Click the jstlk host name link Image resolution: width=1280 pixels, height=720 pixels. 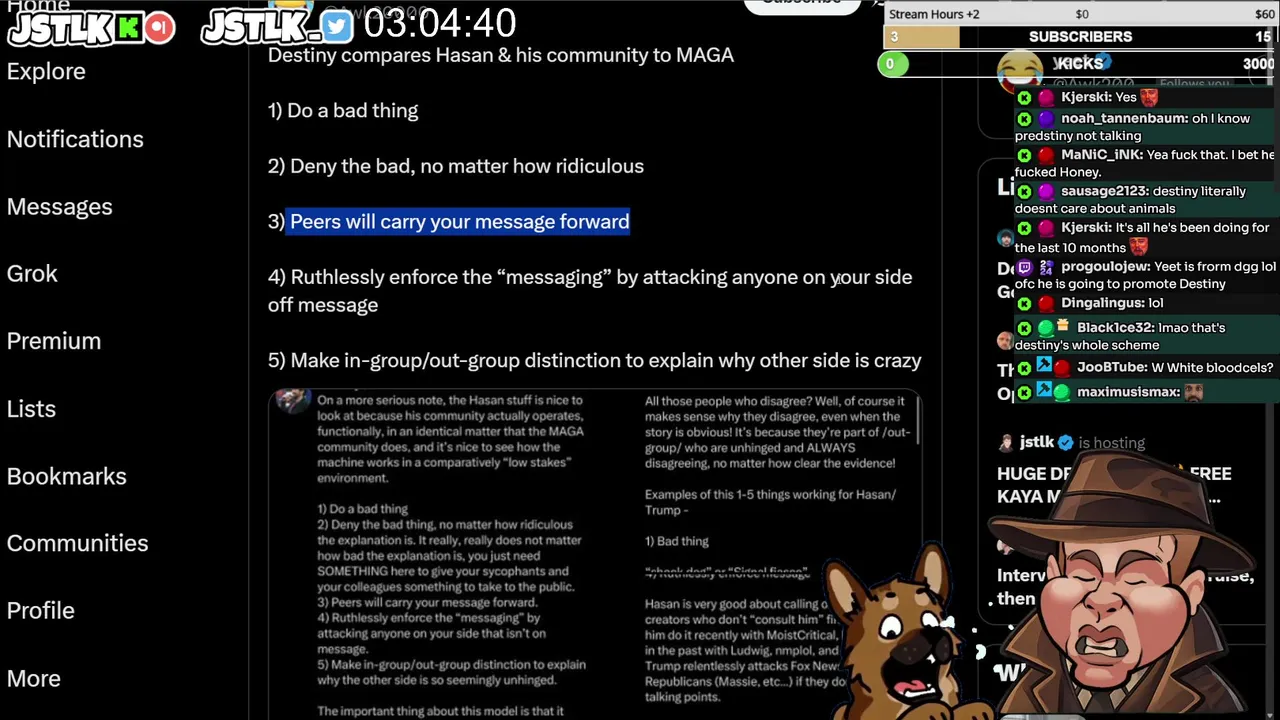tap(1037, 442)
